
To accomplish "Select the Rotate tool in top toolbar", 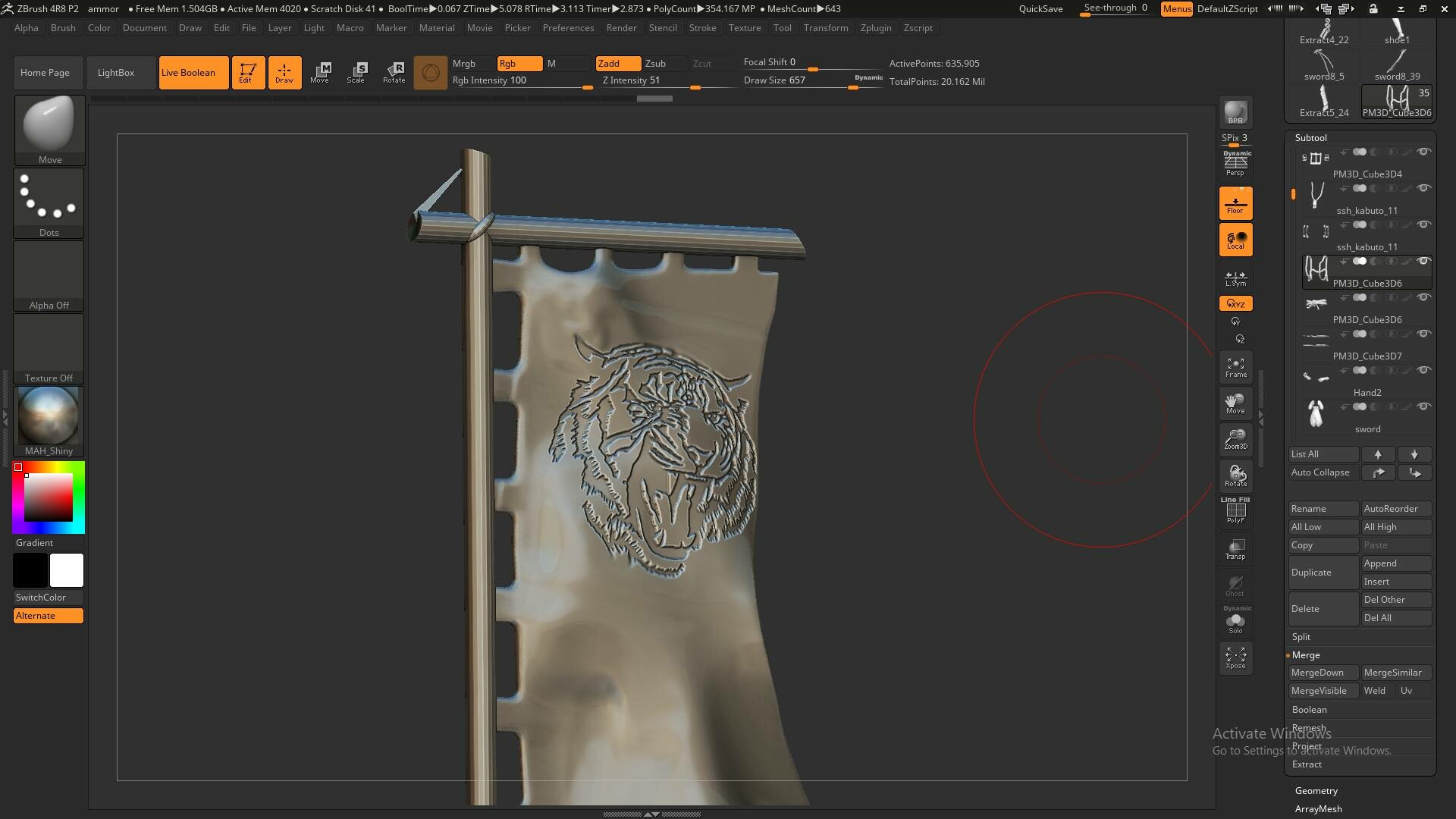I will [394, 73].
